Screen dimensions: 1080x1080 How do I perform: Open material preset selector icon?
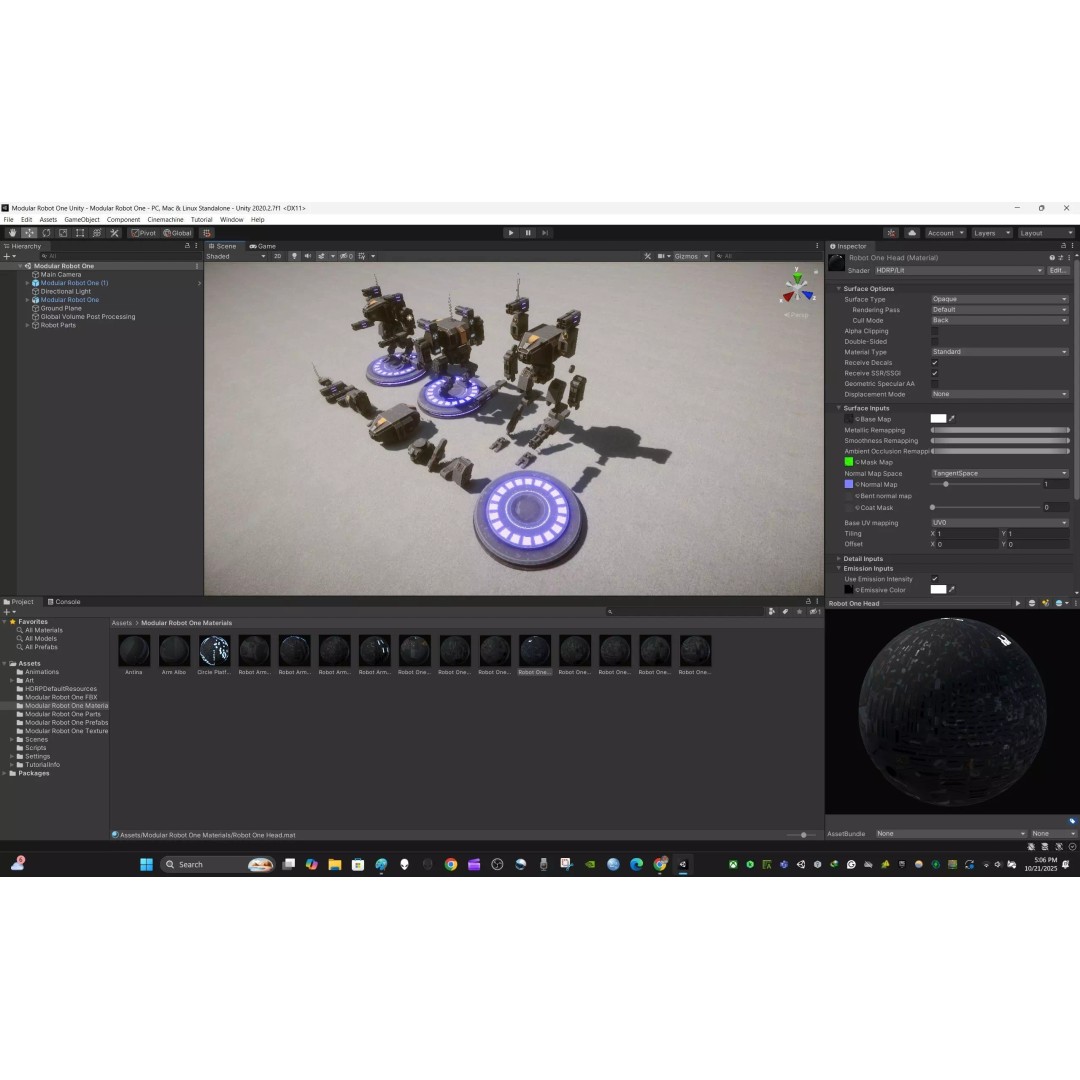1061,258
